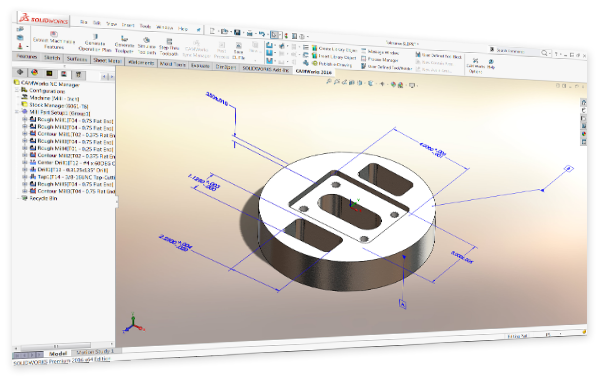Click the Select cursor tool icon

274,35
